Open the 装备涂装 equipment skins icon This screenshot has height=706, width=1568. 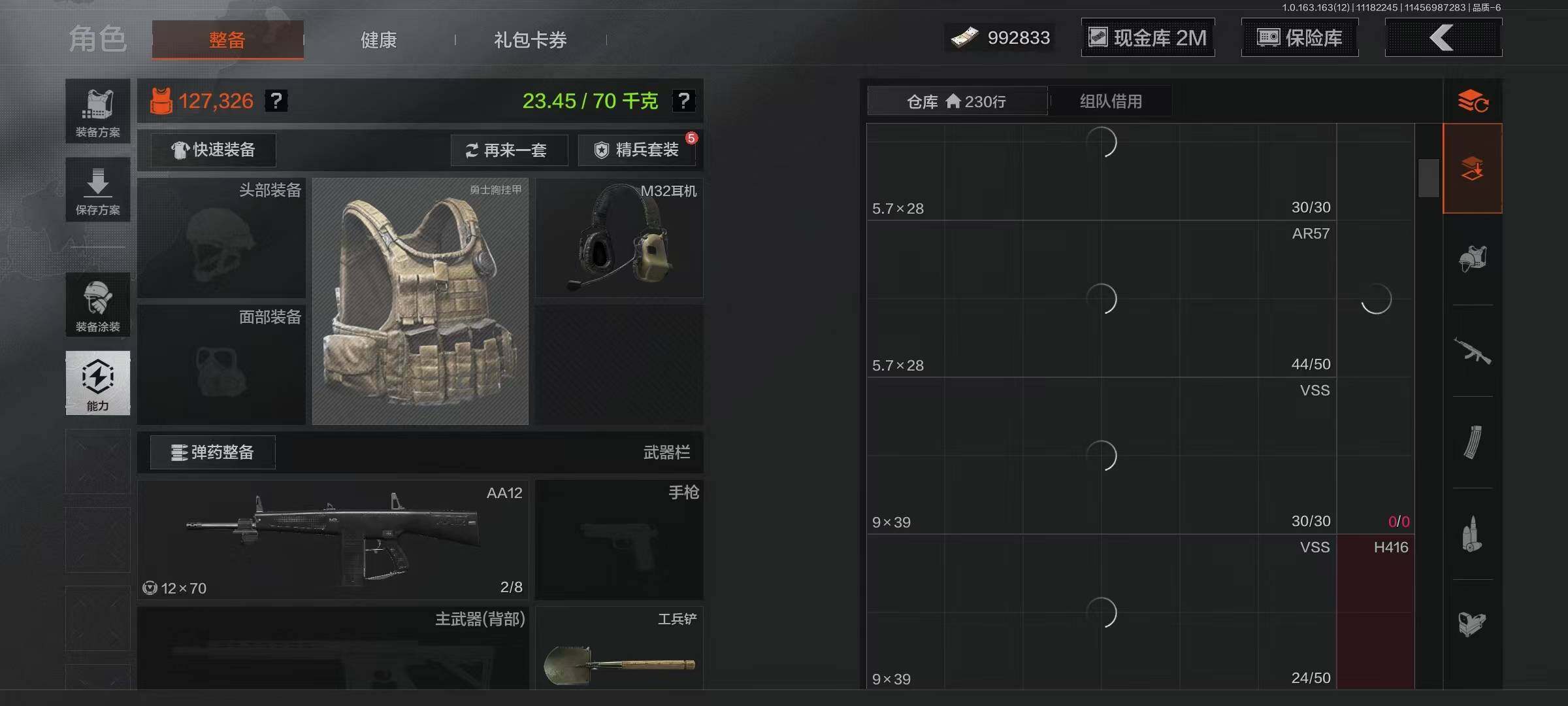click(98, 305)
